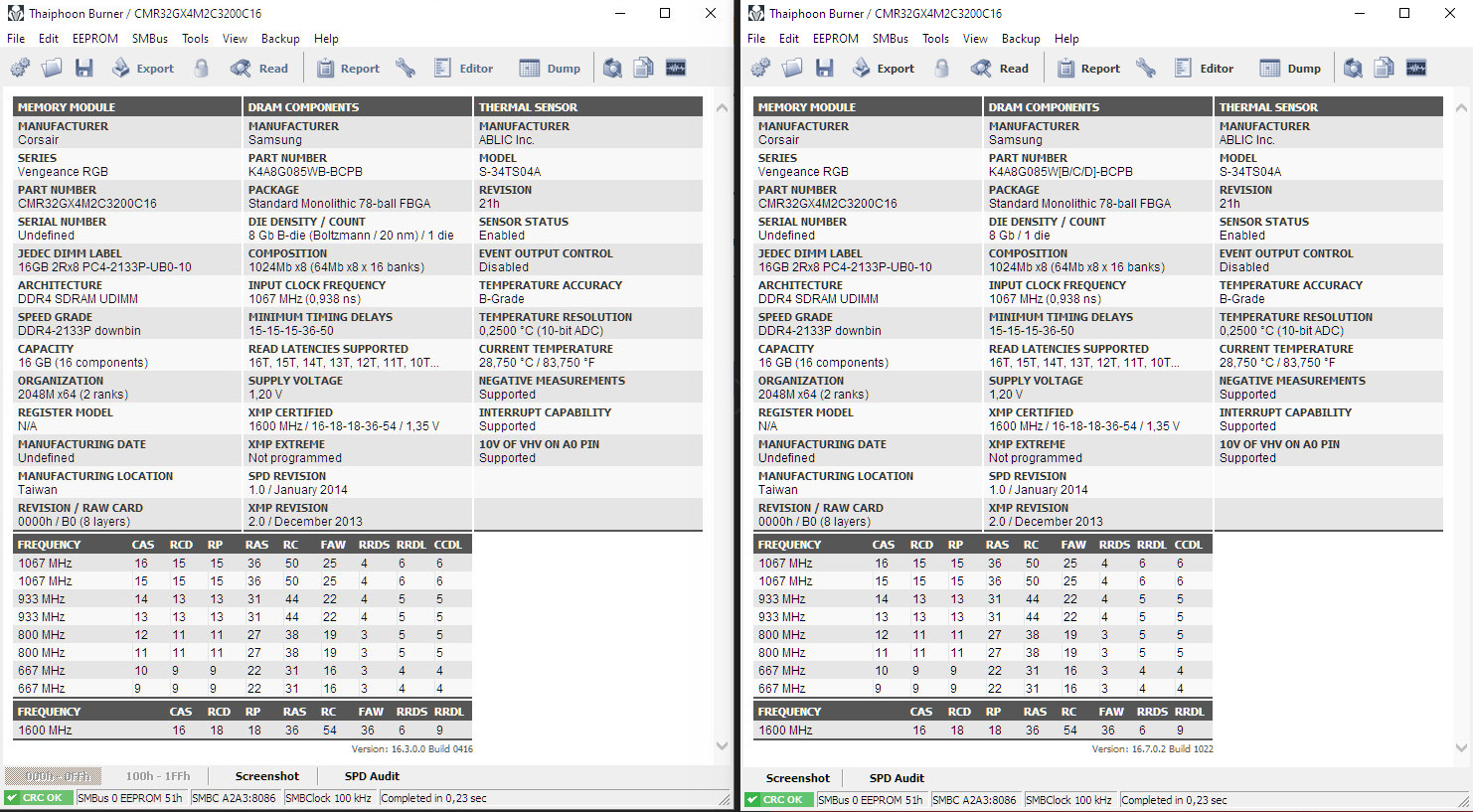This screenshot has height=812, width=1473.
Task: Click scrollbar down arrow in right window
Action: (x=1461, y=747)
